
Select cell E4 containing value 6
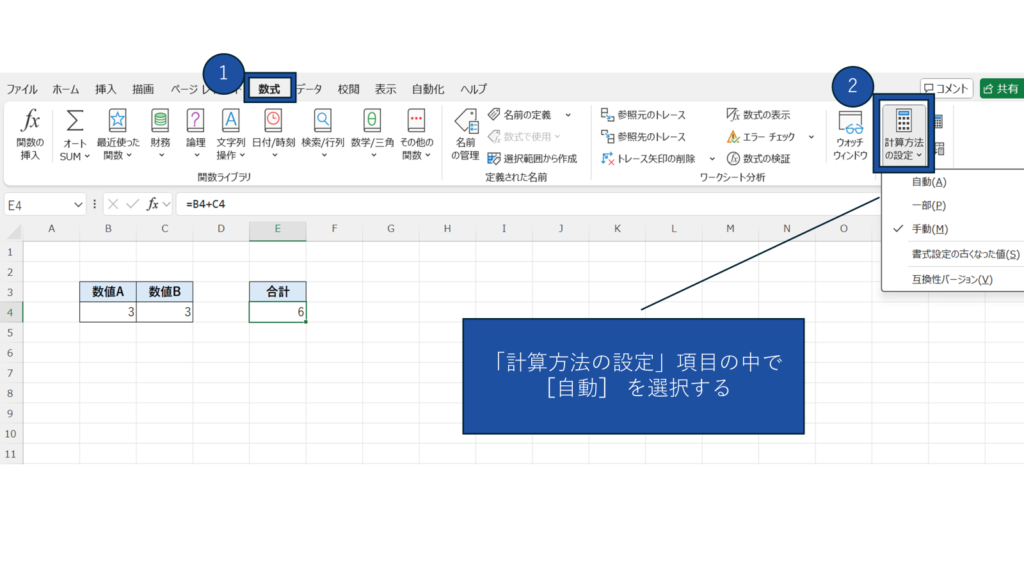pyautogui.click(x=278, y=312)
